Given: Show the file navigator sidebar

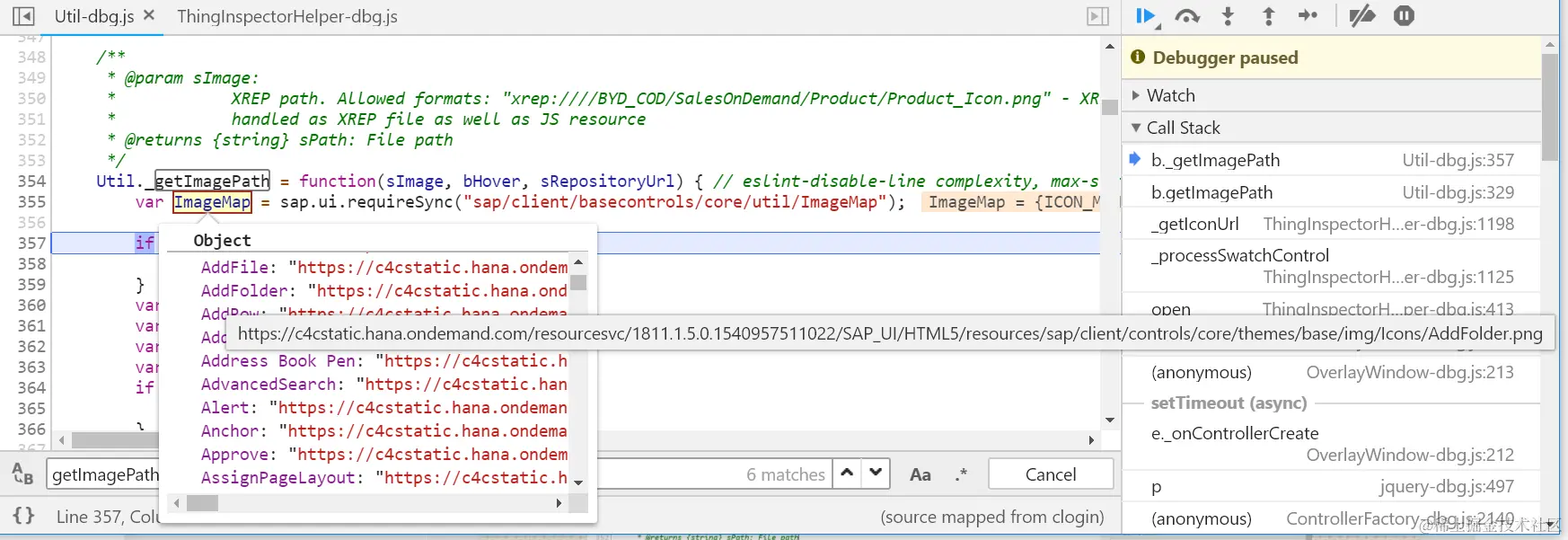Looking at the screenshot, I should (23, 16).
